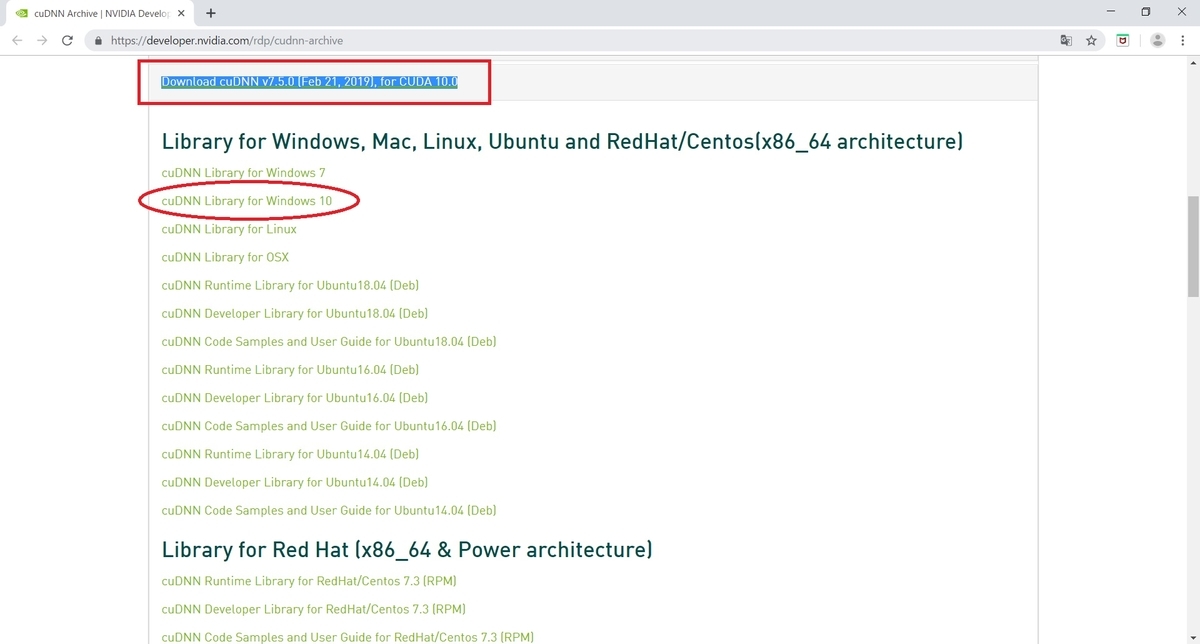Close the cuDNN Archive tab
Viewport: 1200px width, 644px height.
(181, 13)
